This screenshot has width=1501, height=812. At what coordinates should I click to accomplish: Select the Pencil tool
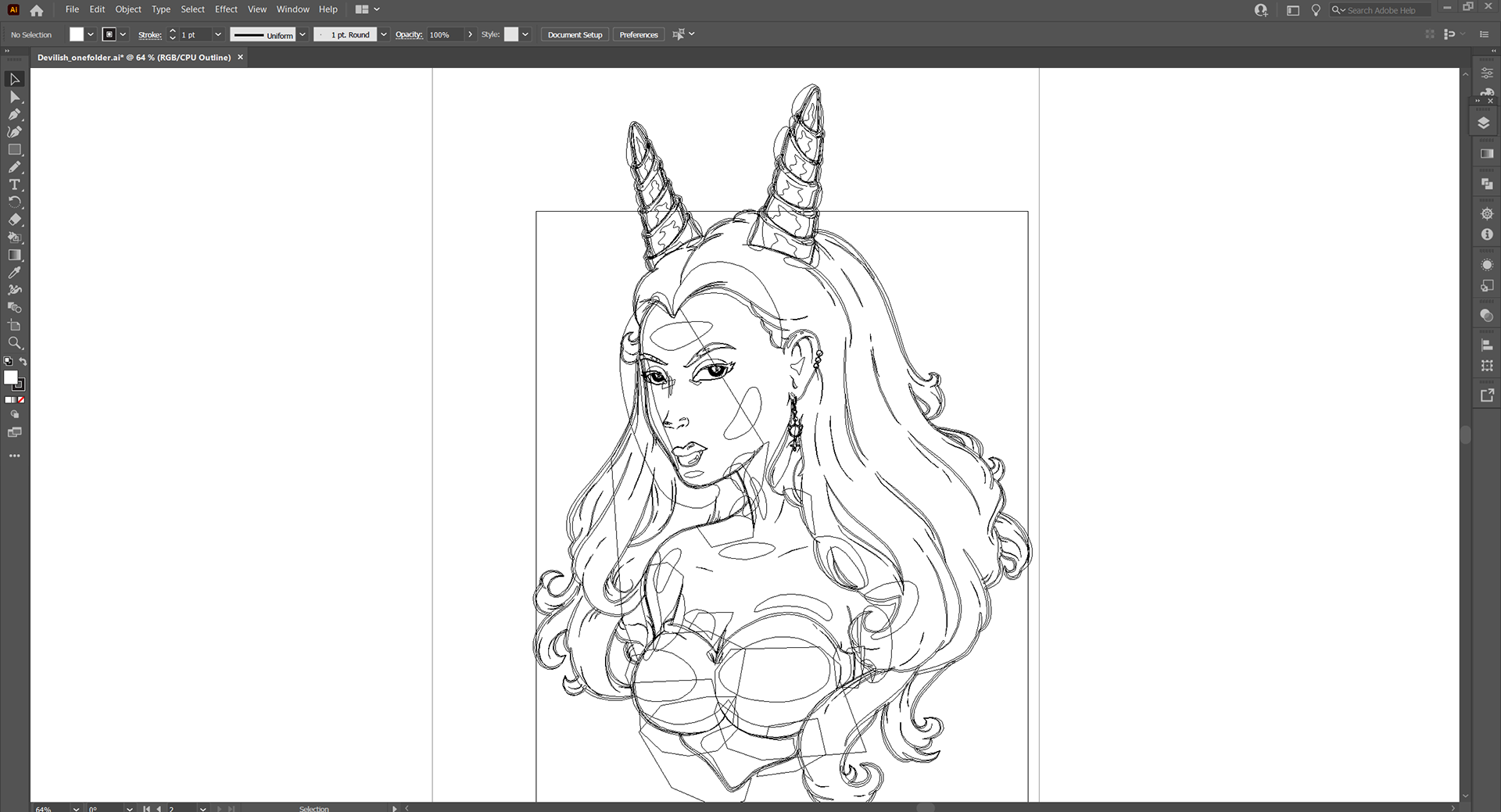pos(15,167)
